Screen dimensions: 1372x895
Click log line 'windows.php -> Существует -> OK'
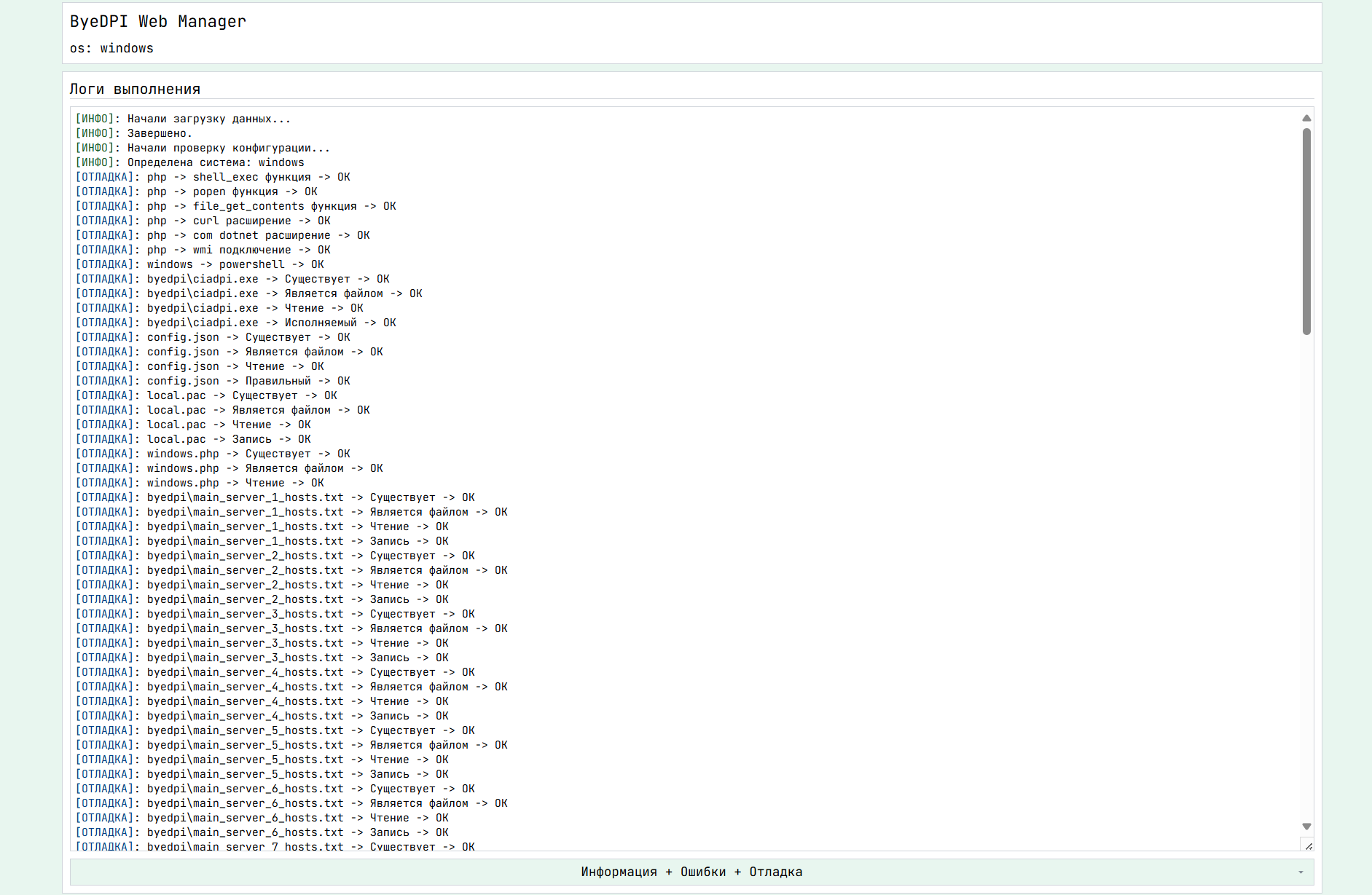pos(213,454)
